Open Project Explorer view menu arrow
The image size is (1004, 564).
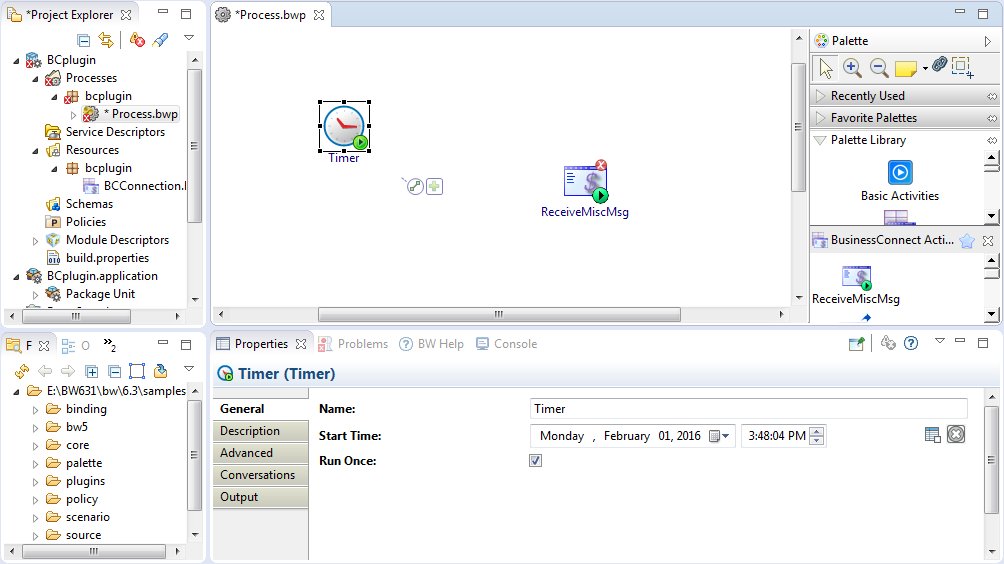189,38
